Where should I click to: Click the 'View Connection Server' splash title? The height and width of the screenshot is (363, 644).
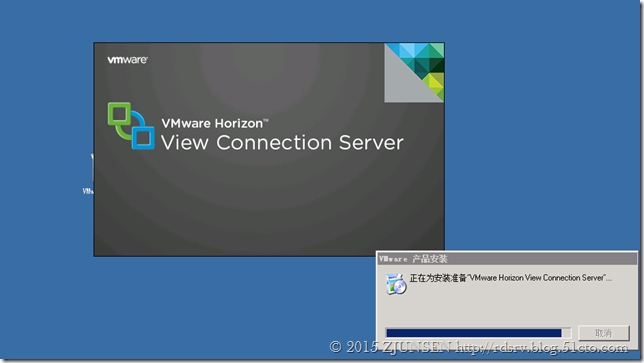point(282,143)
